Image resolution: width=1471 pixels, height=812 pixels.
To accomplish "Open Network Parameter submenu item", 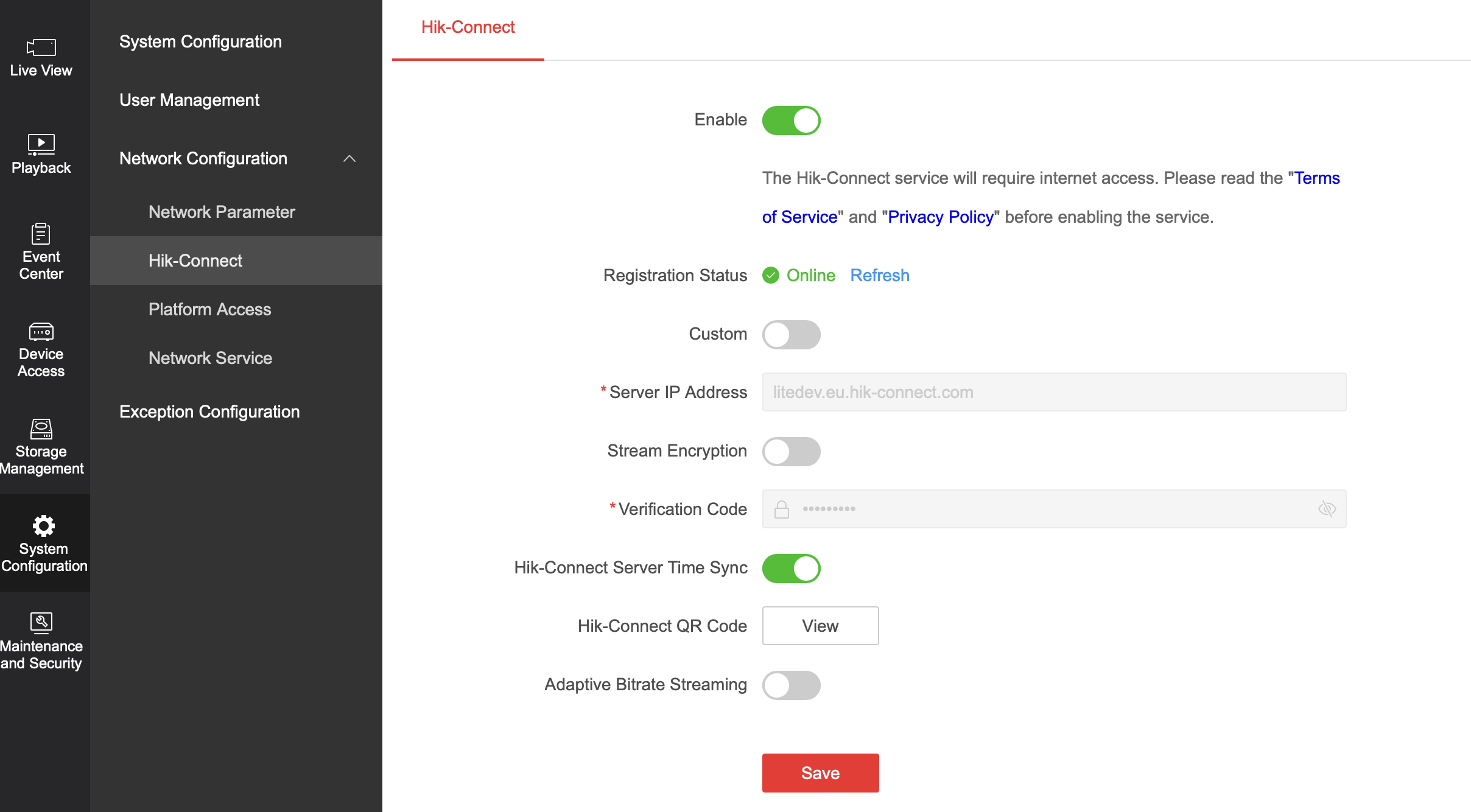I will (222, 212).
